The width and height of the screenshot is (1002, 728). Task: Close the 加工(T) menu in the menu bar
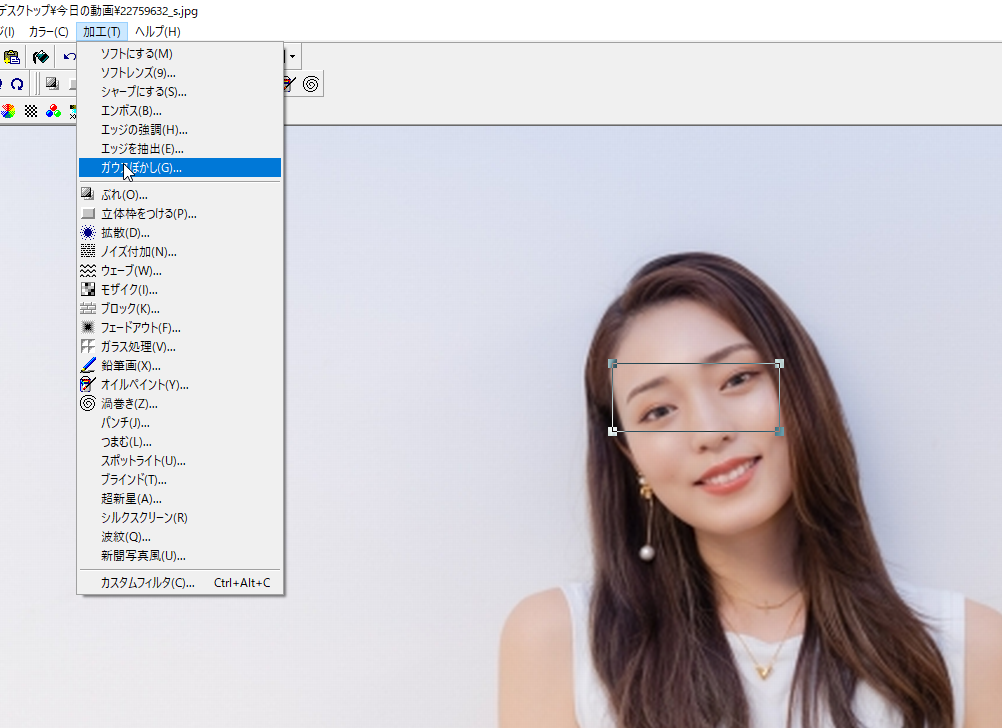click(102, 31)
